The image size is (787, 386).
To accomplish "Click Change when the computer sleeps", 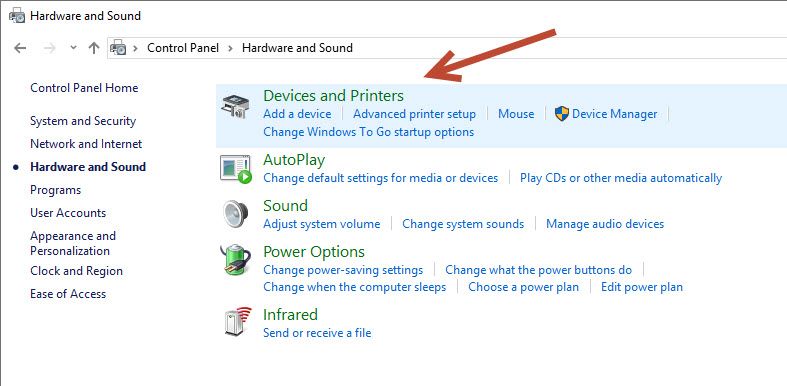I will (x=354, y=287).
